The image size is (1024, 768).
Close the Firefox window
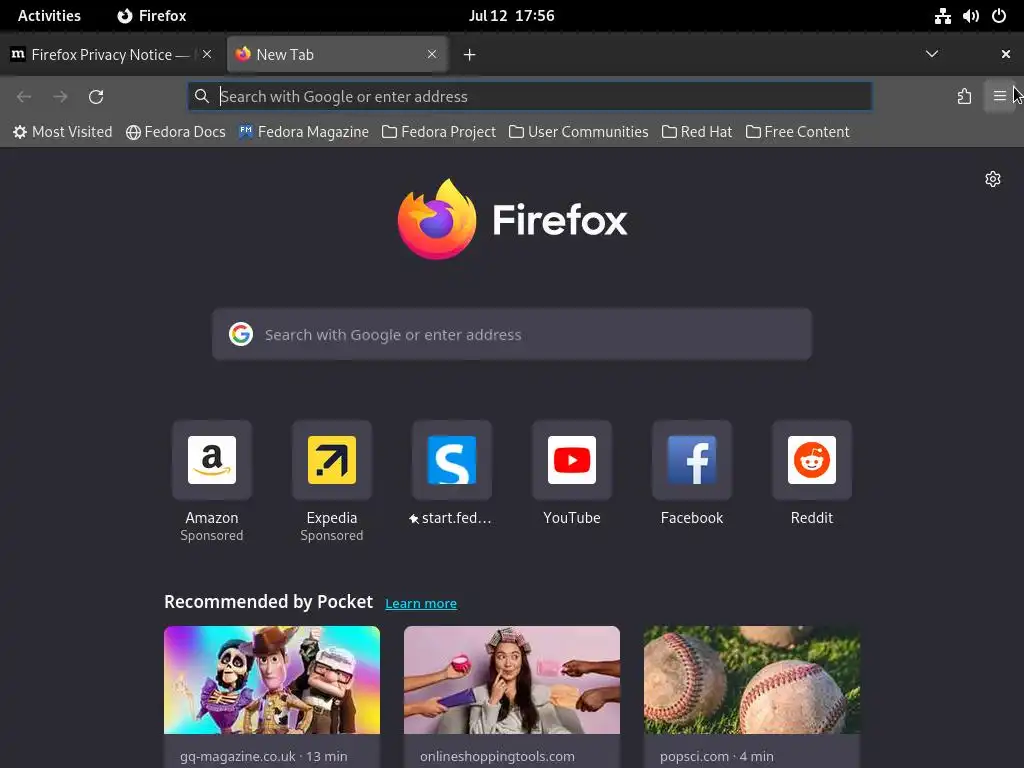tap(1006, 54)
